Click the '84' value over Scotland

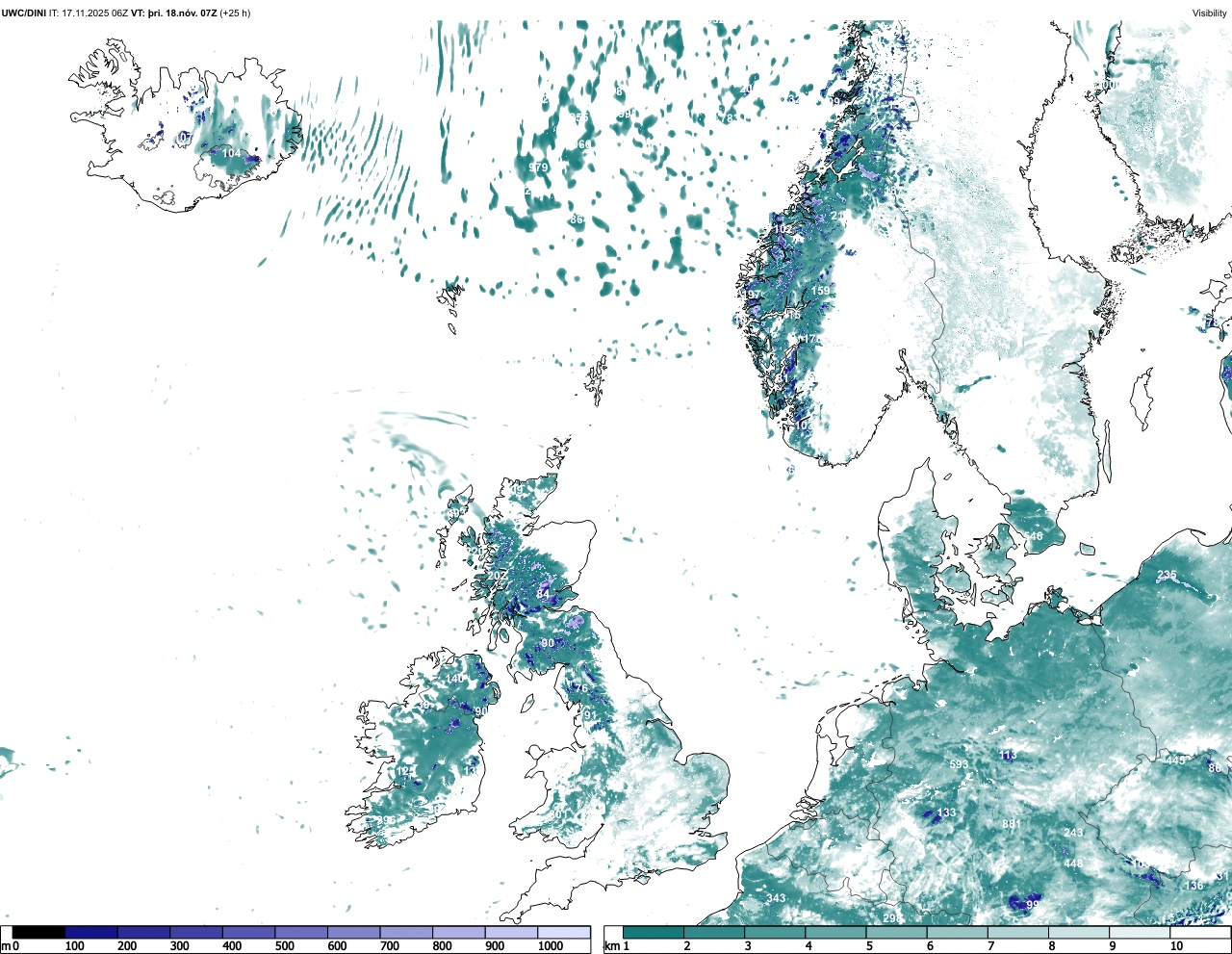coord(543,595)
